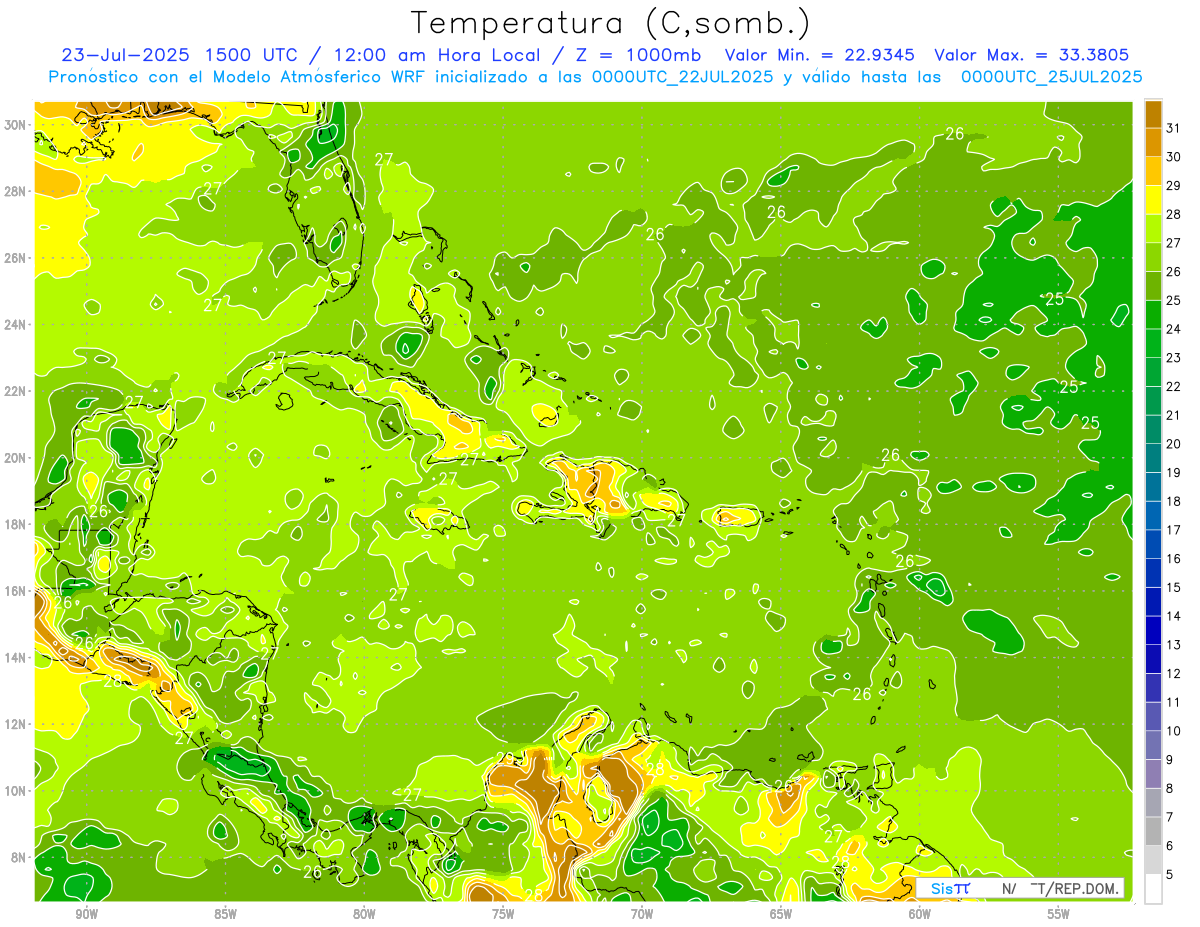1200x927 pixels.
Task: Click the legend value 12
Action: tap(1174, 674)
